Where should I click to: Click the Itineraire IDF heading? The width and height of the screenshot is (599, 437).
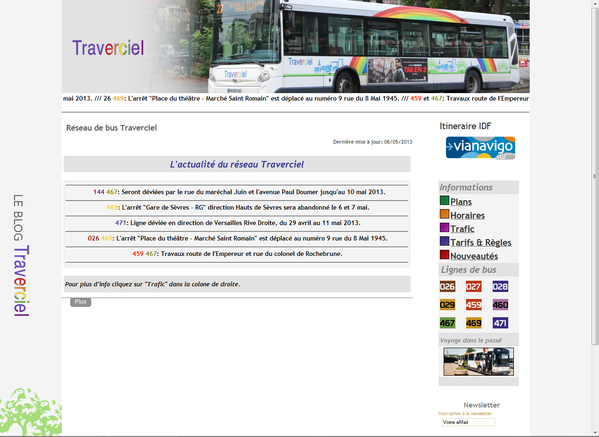[465, 126]
